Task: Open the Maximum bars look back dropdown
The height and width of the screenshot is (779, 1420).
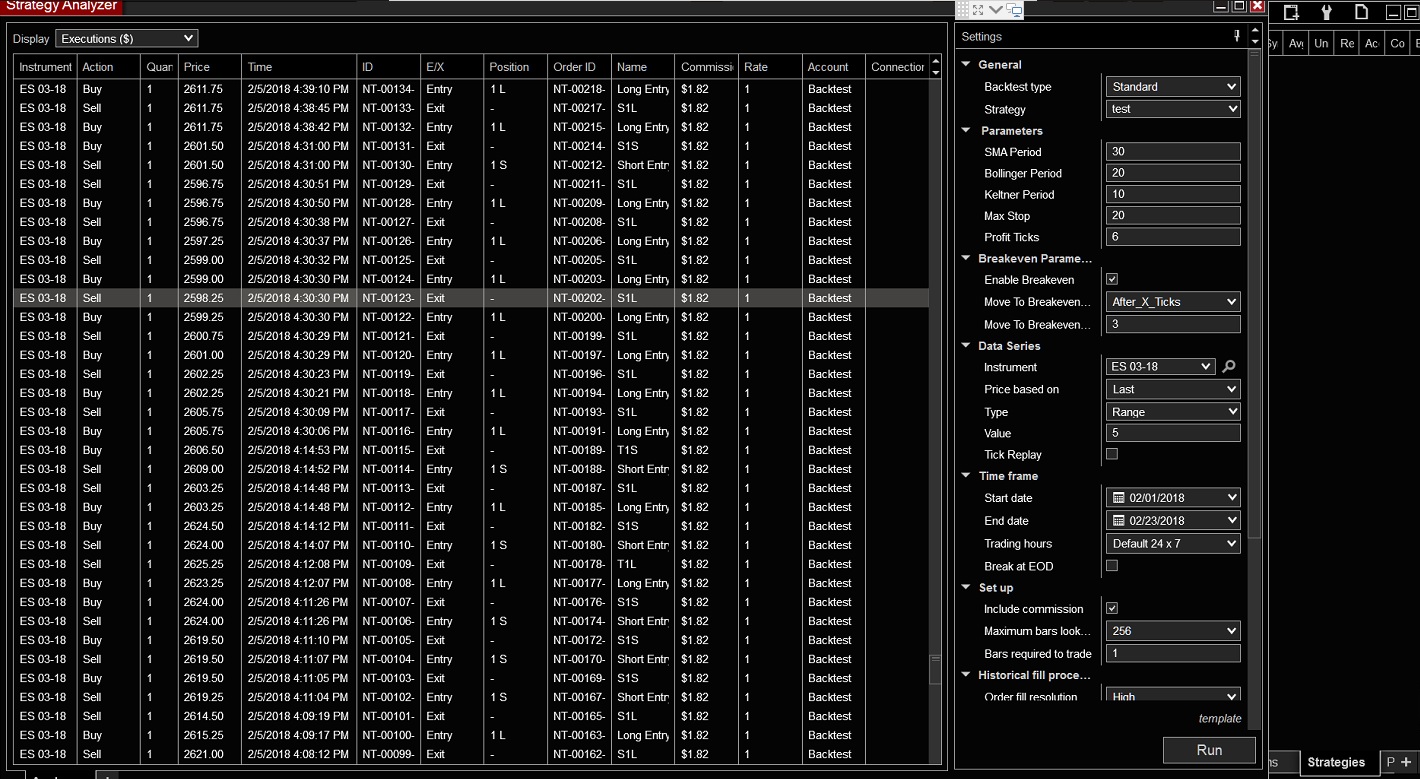Action: tap(1173, 631)
